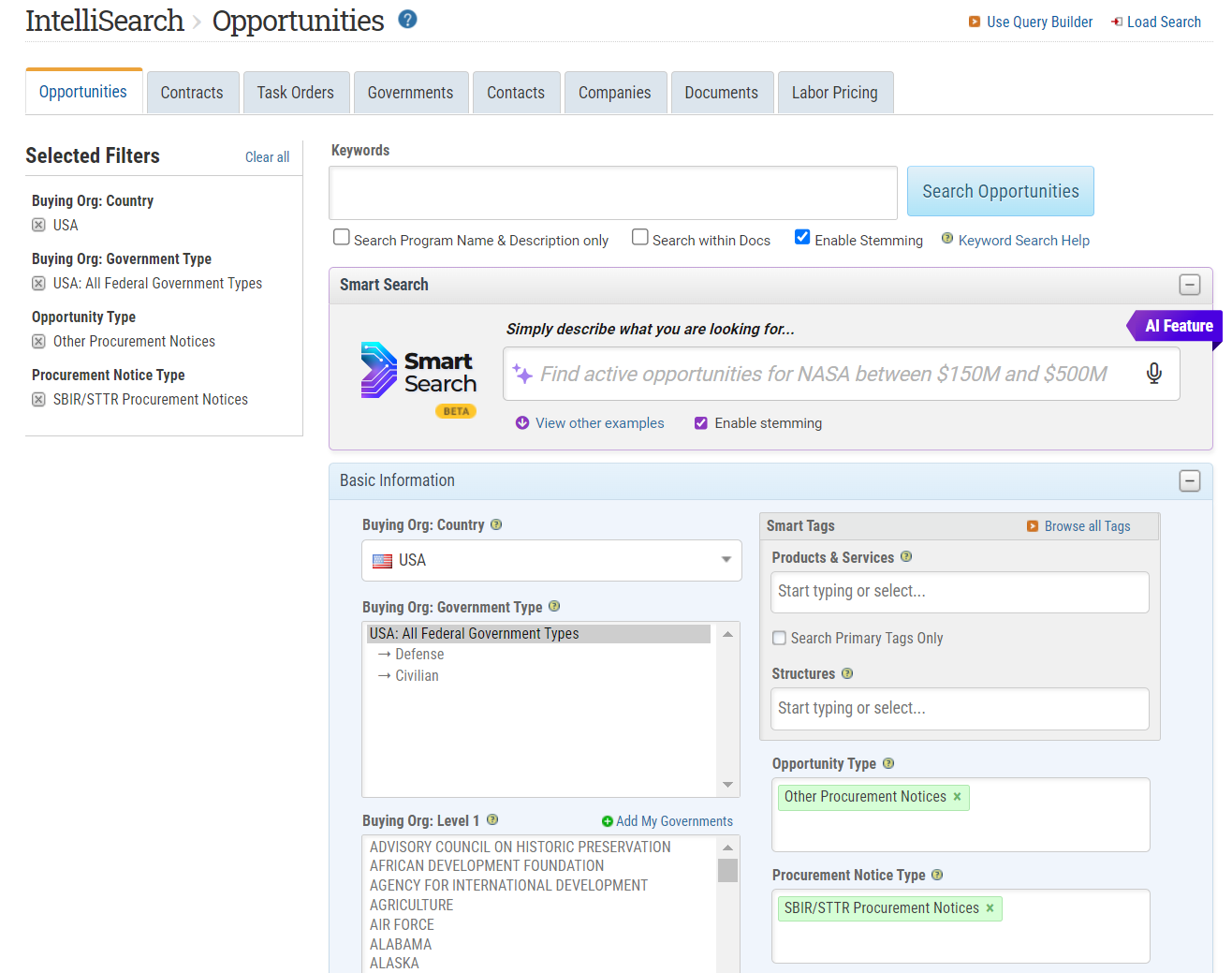Toggle Search Primary Tags Only checkbox
This screenshot has width=1232, height=973.
point(779,638)
